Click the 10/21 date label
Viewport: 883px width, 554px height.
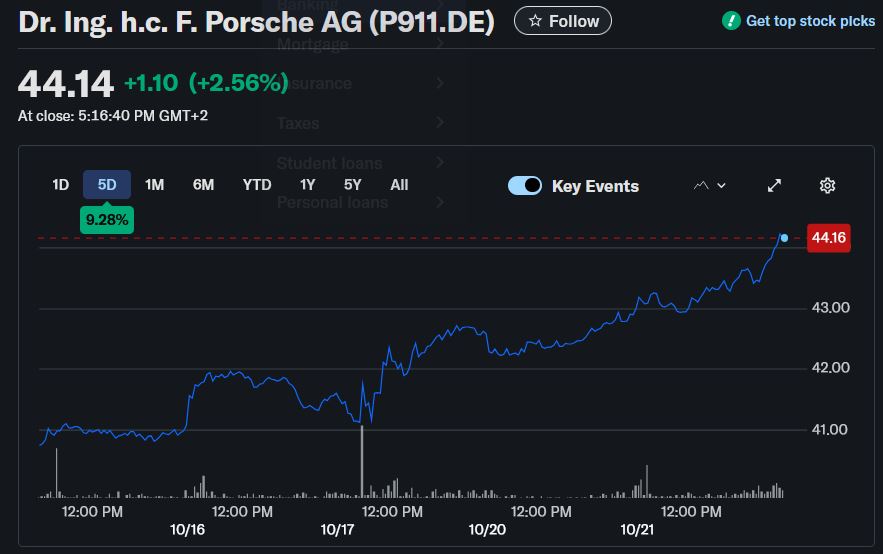pyautogui.click(x=637, y=530)
